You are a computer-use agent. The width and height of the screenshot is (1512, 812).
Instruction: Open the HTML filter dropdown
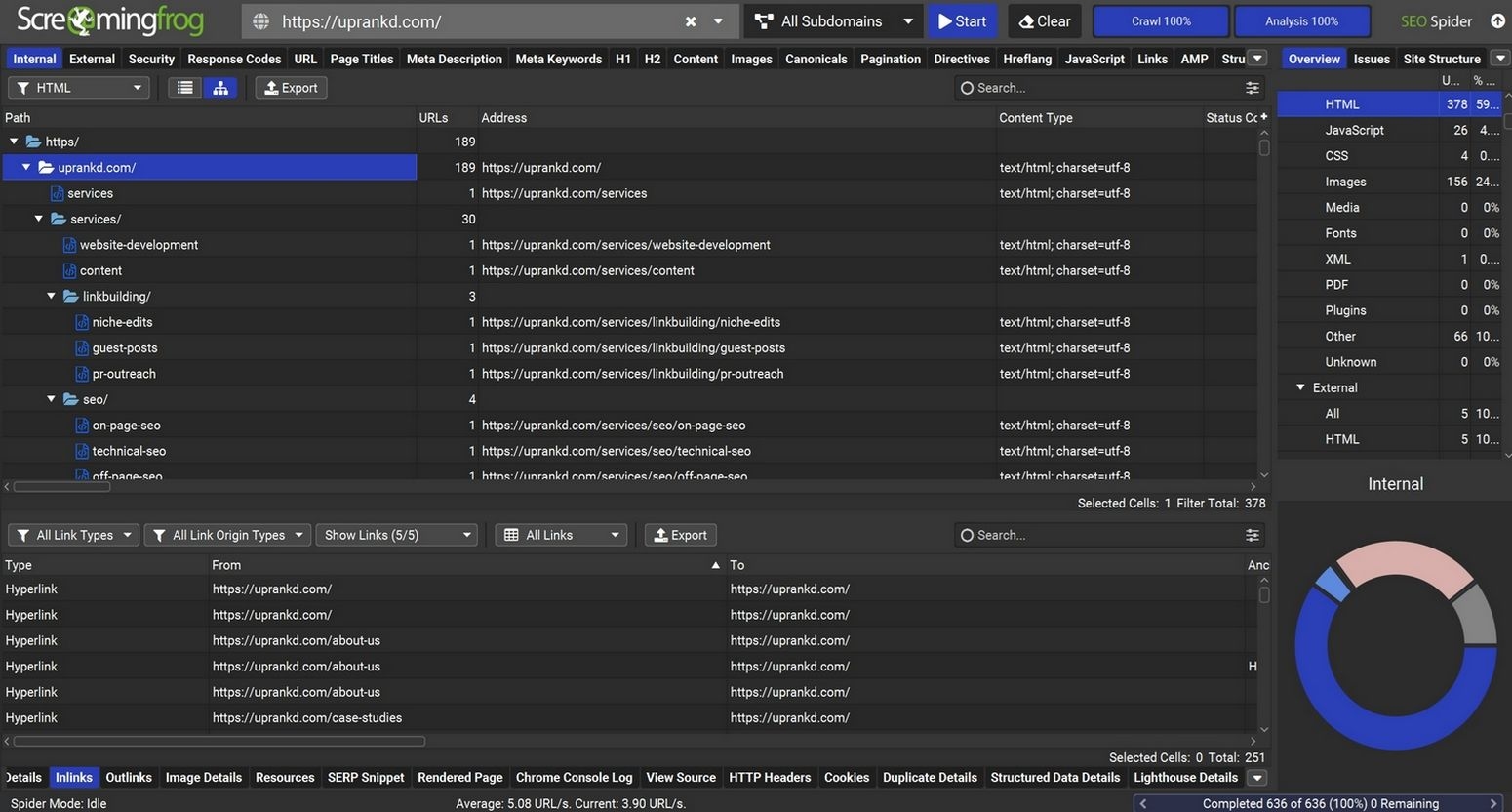click(x=79, y=88)
